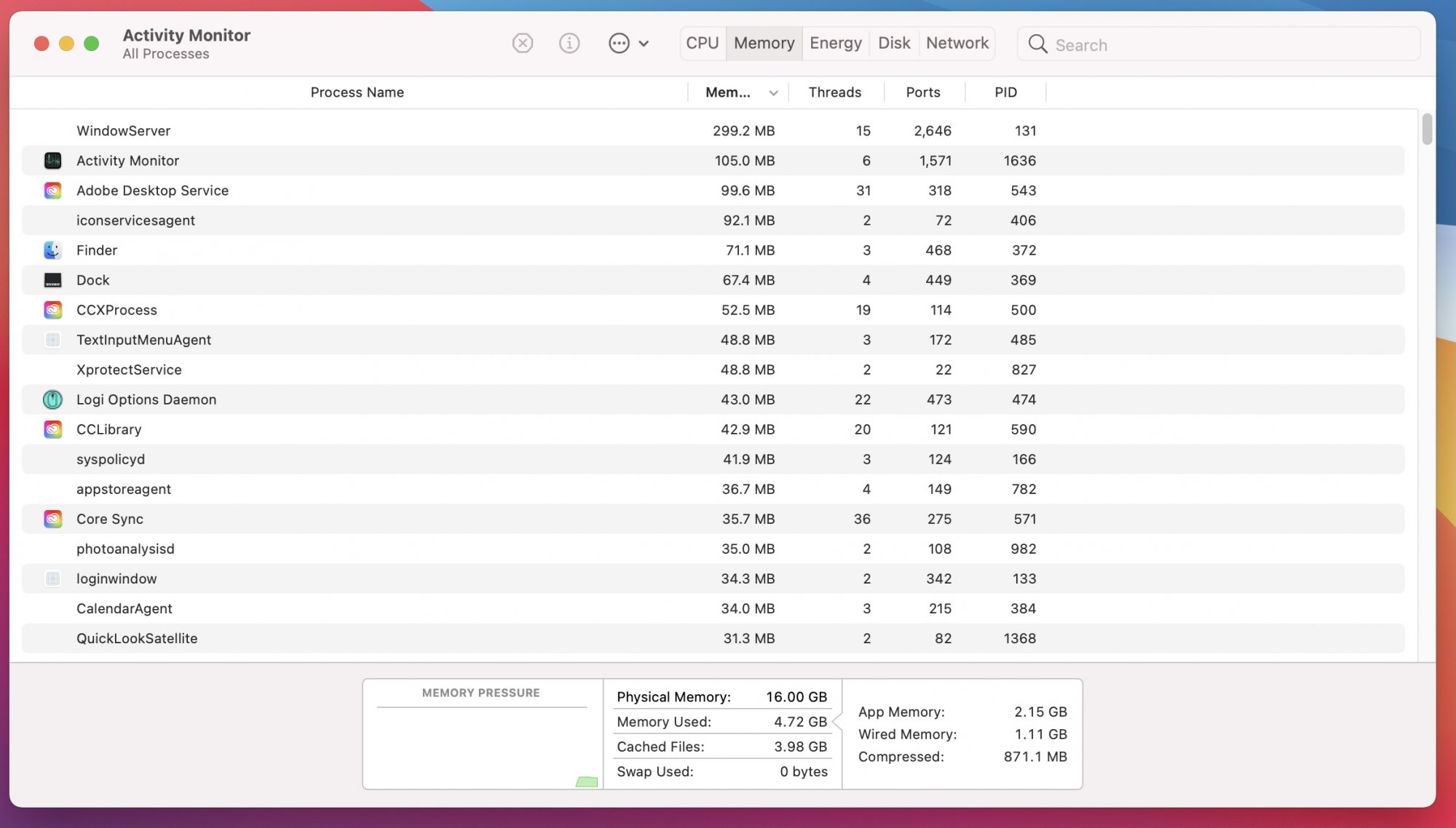This screenshot has height=828, width=1456.
Task: Switch to the CPU tab
Action: coord(702,43)
